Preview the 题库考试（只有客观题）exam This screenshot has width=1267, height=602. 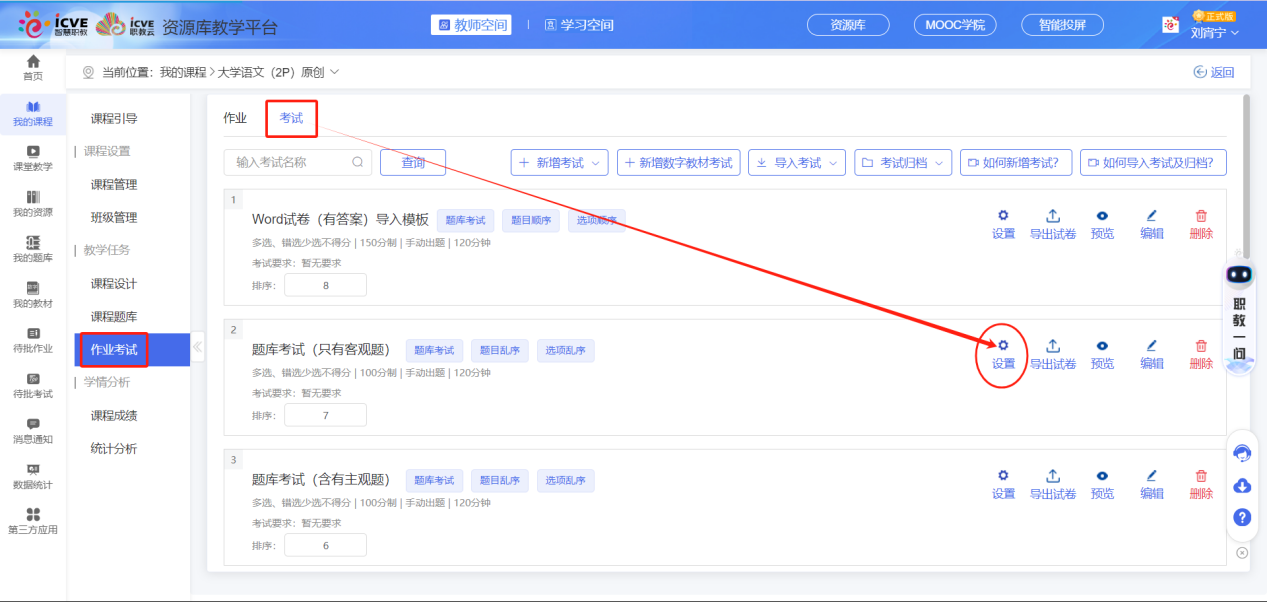point(1102,353)
